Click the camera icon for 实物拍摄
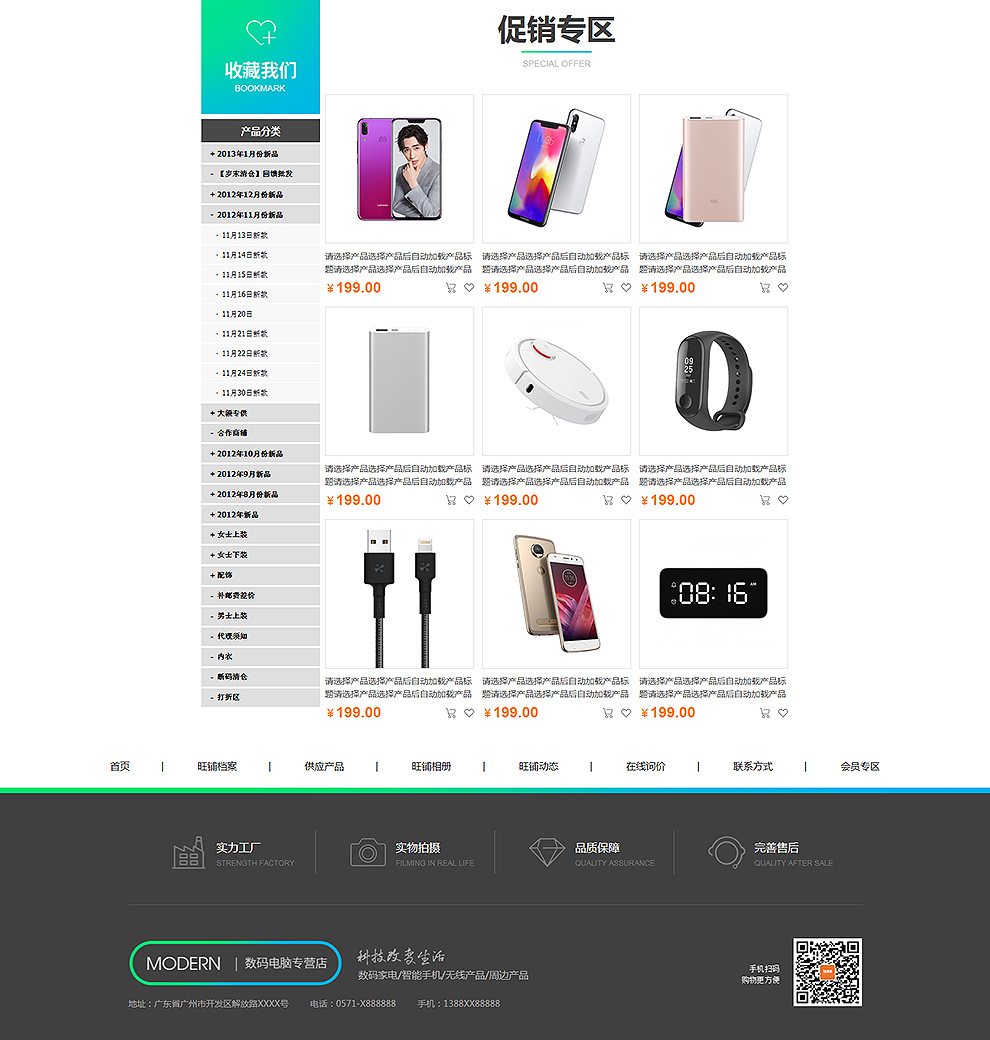 pyautogui.click(x=368, y=852)
